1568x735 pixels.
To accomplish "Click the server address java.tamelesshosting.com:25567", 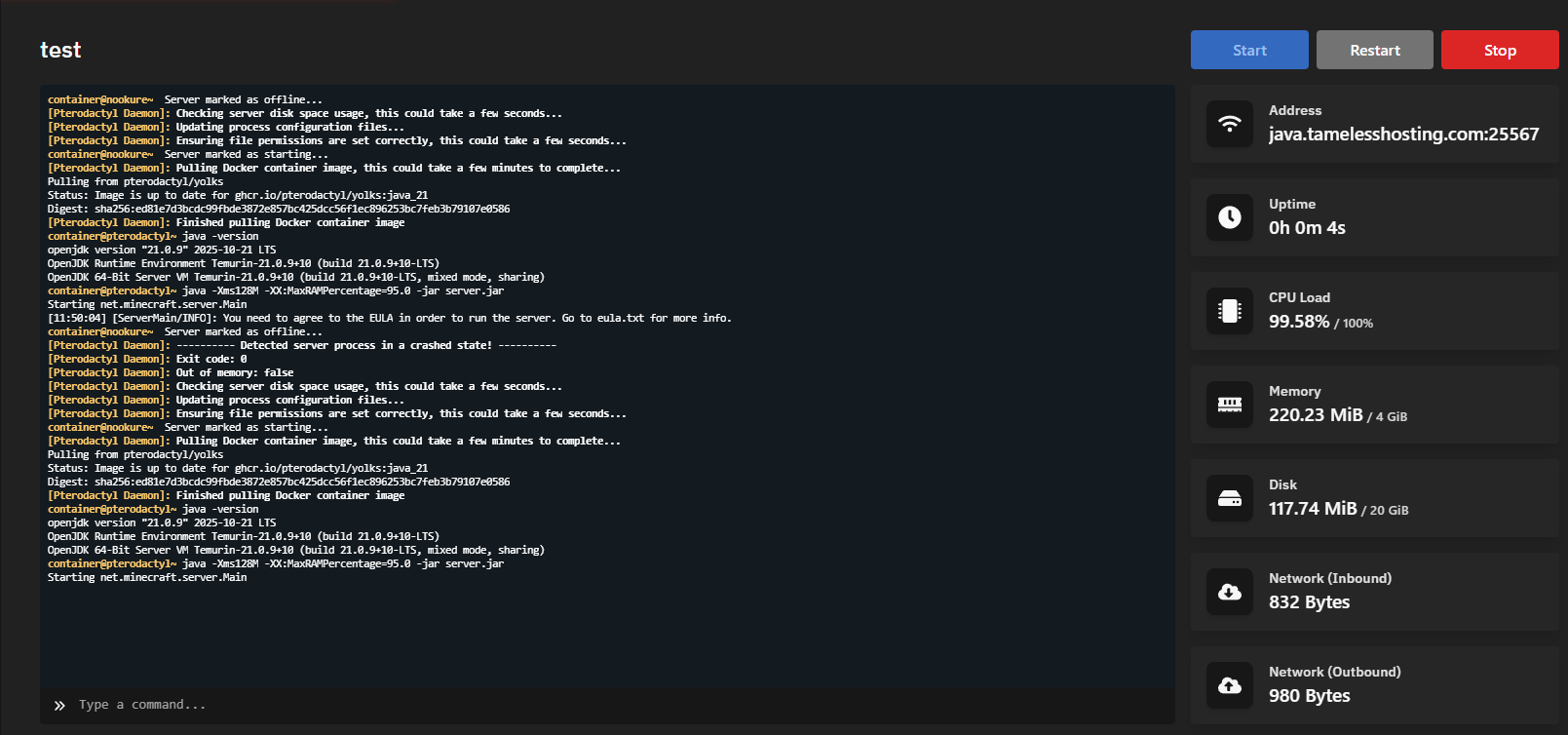I will tap(1403, 135).
